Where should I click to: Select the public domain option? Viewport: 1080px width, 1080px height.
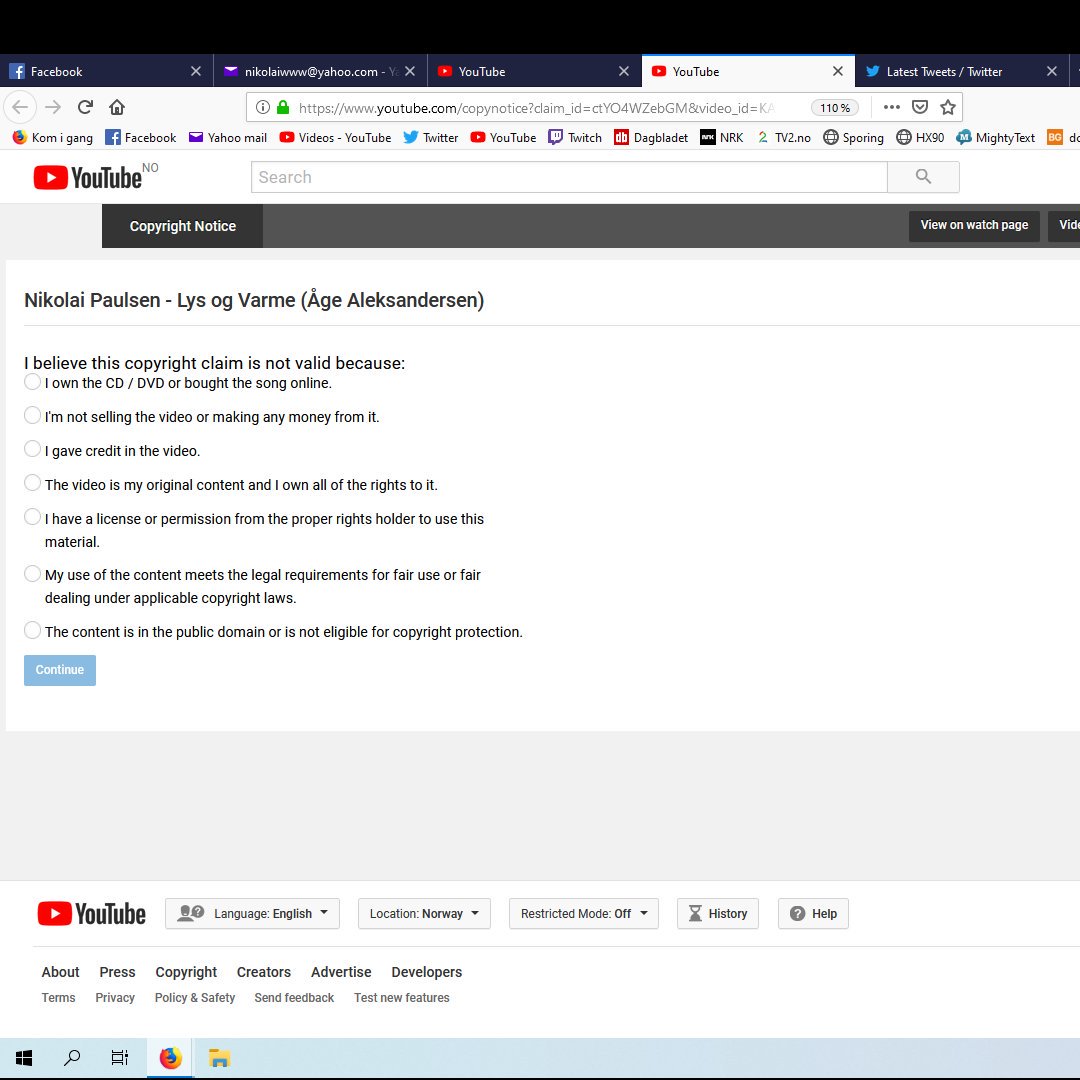(32, 630)
